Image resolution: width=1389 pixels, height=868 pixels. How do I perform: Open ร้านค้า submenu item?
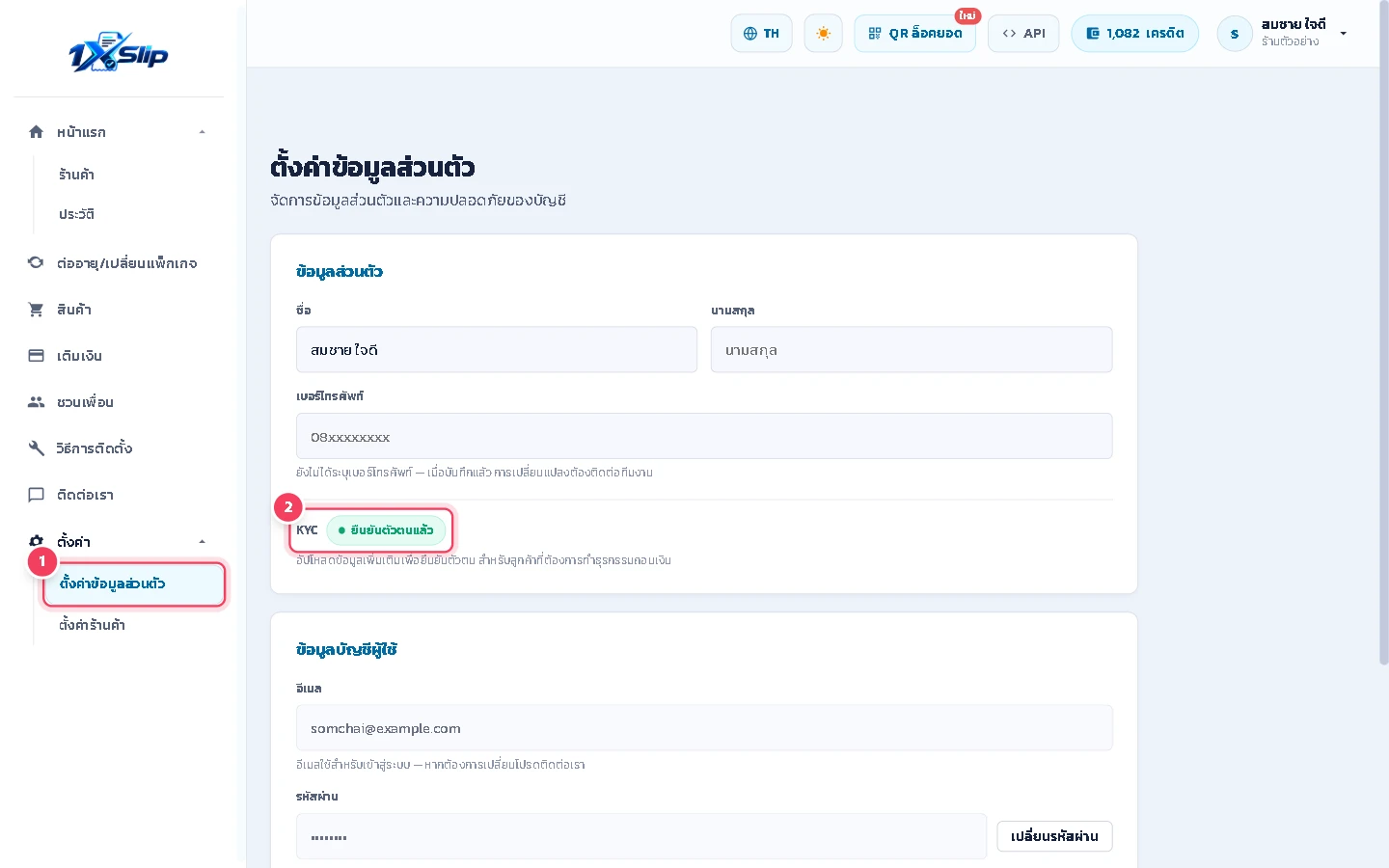click(76, 175)
